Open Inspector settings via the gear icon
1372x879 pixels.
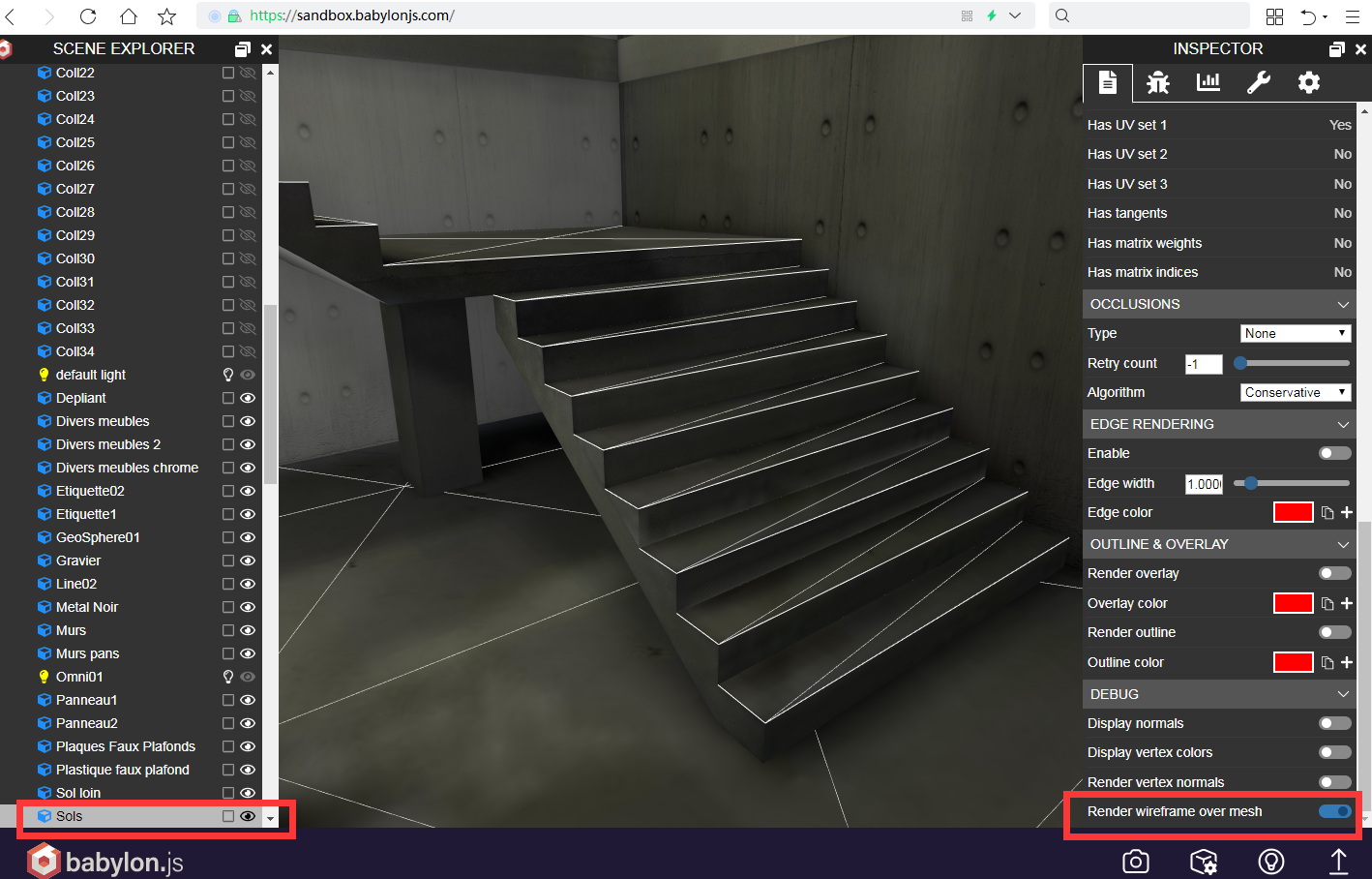(1308, 83)
